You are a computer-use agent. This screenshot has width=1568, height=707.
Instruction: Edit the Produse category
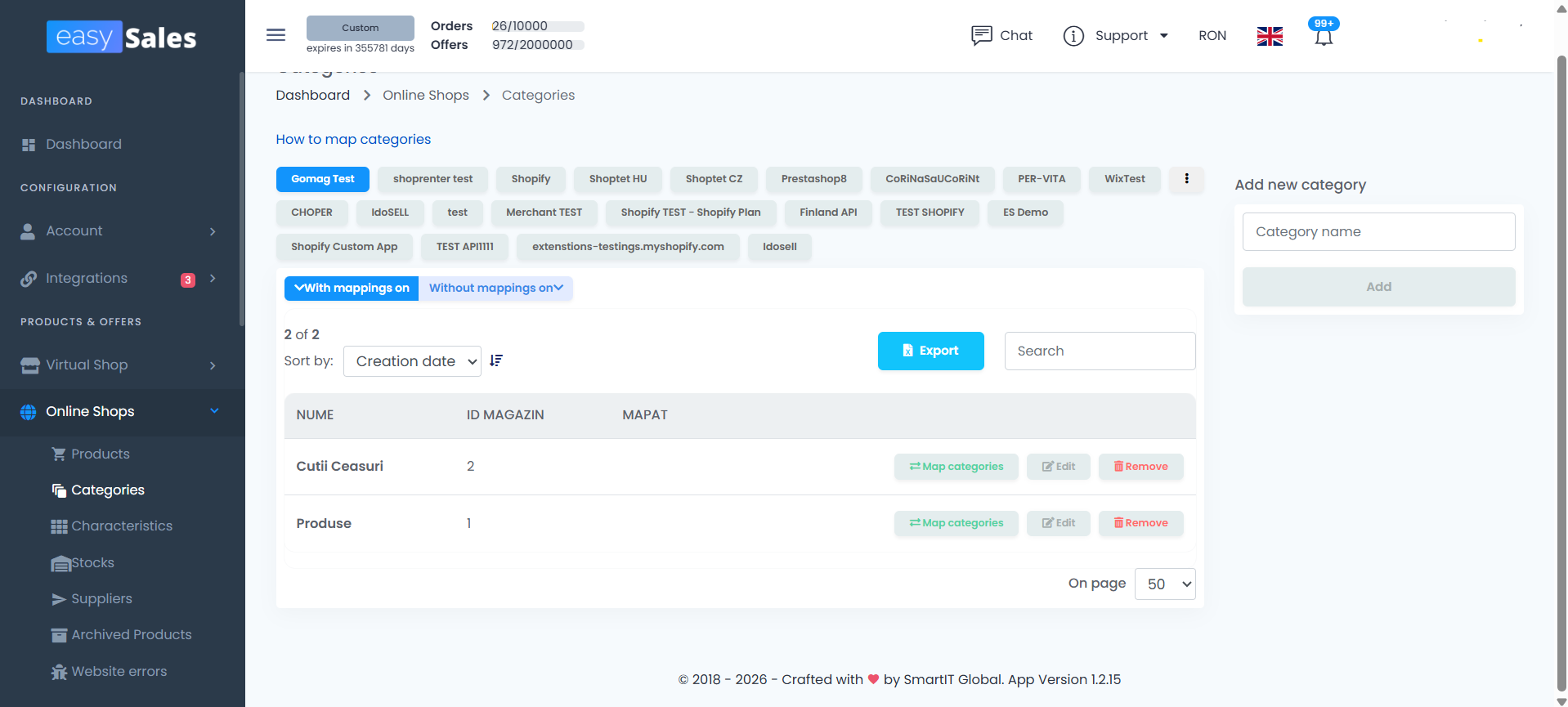coord(1058,523)
